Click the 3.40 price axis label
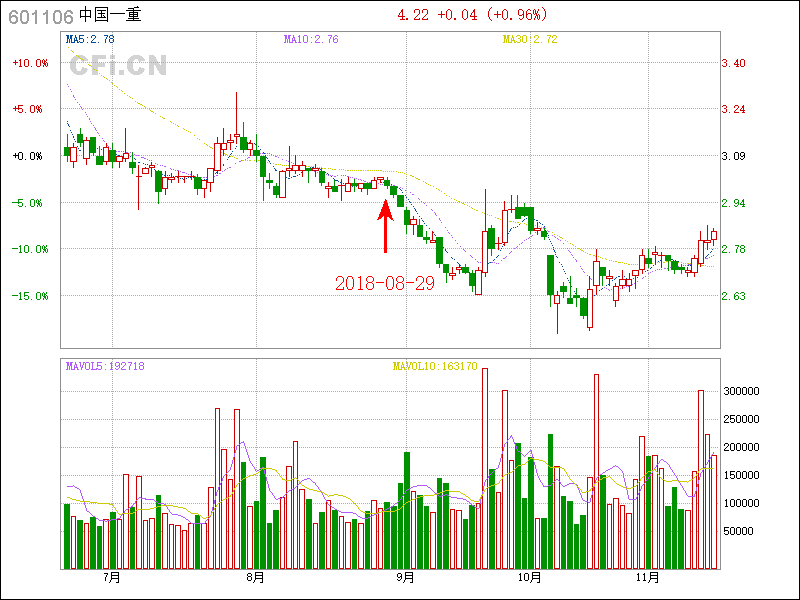The image size is (800, 600). coord(733,63)
